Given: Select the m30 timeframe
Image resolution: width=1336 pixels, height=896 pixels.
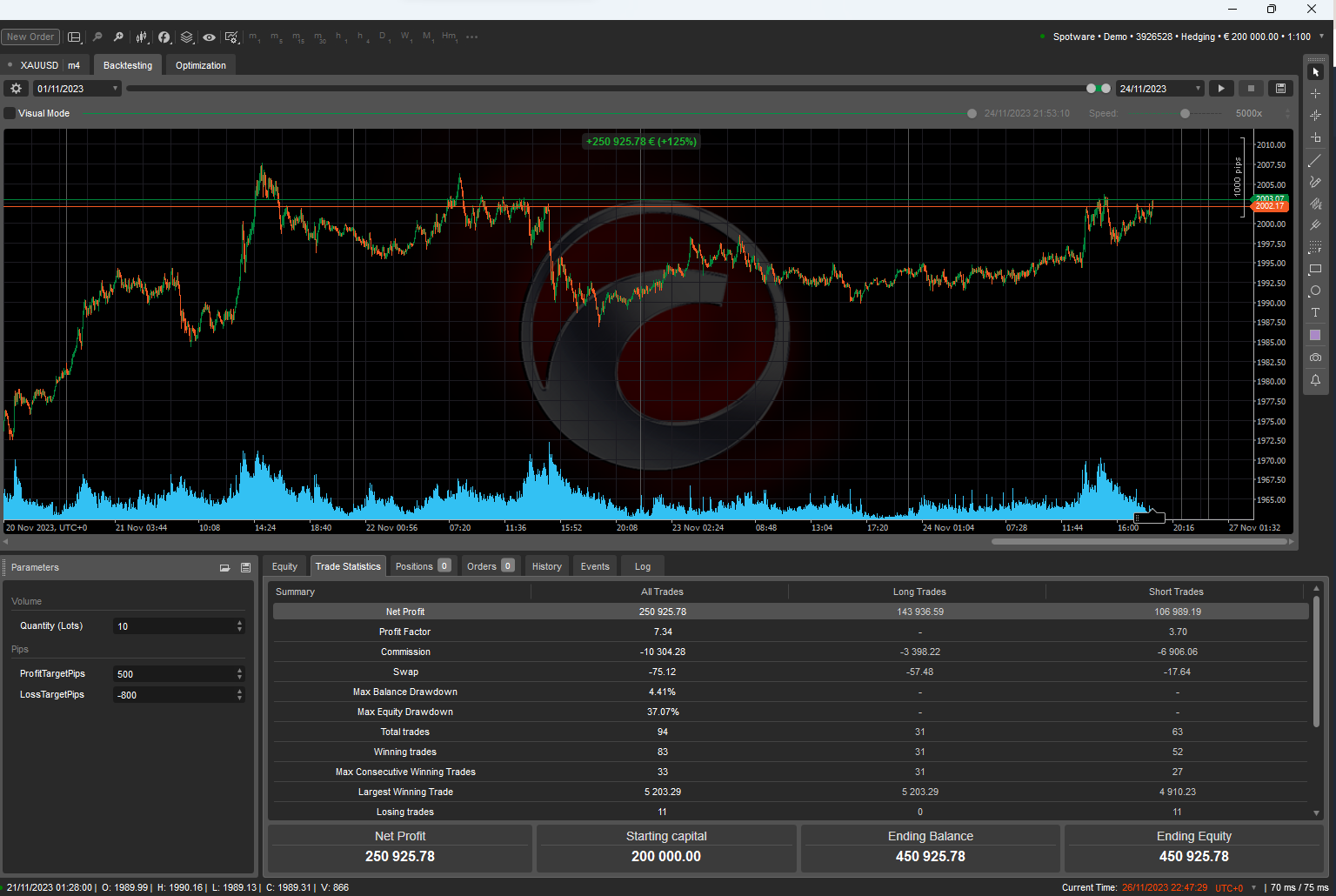Looking at the screenshot, I should 320,37.
